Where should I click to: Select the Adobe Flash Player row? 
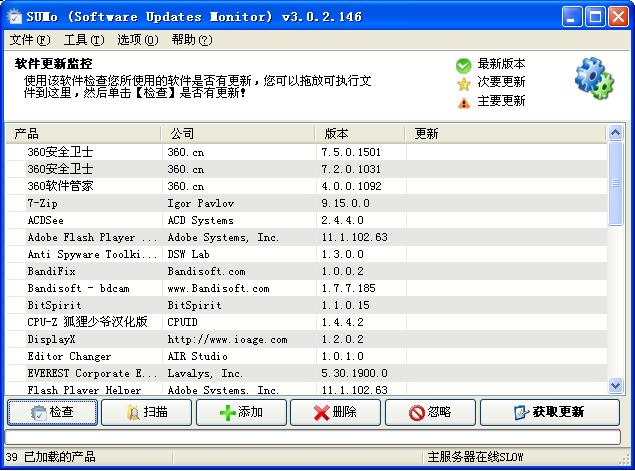(x=307, y=237)
